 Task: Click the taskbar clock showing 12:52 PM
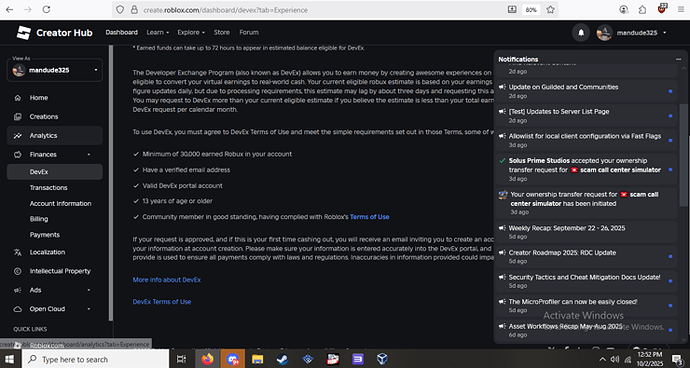[x=649, y=359]
